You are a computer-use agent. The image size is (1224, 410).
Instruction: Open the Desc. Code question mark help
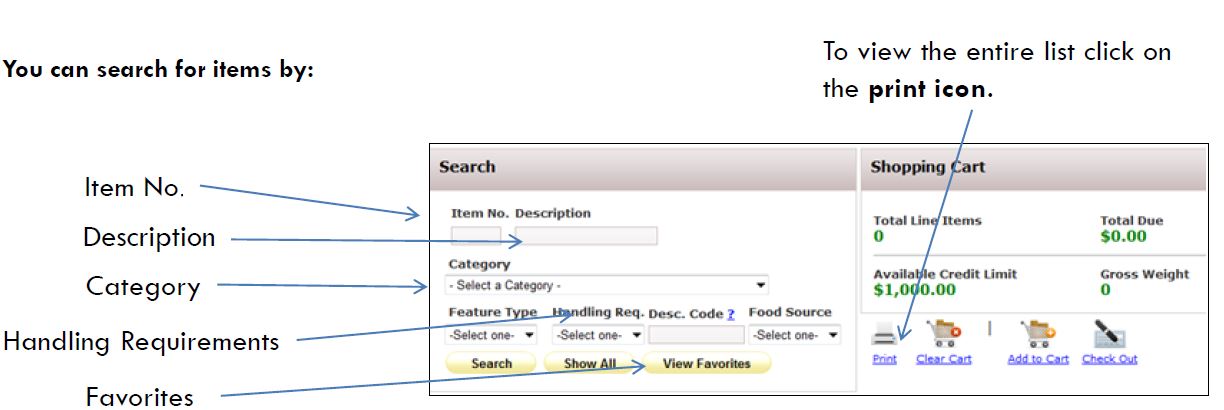pos(731,314)
